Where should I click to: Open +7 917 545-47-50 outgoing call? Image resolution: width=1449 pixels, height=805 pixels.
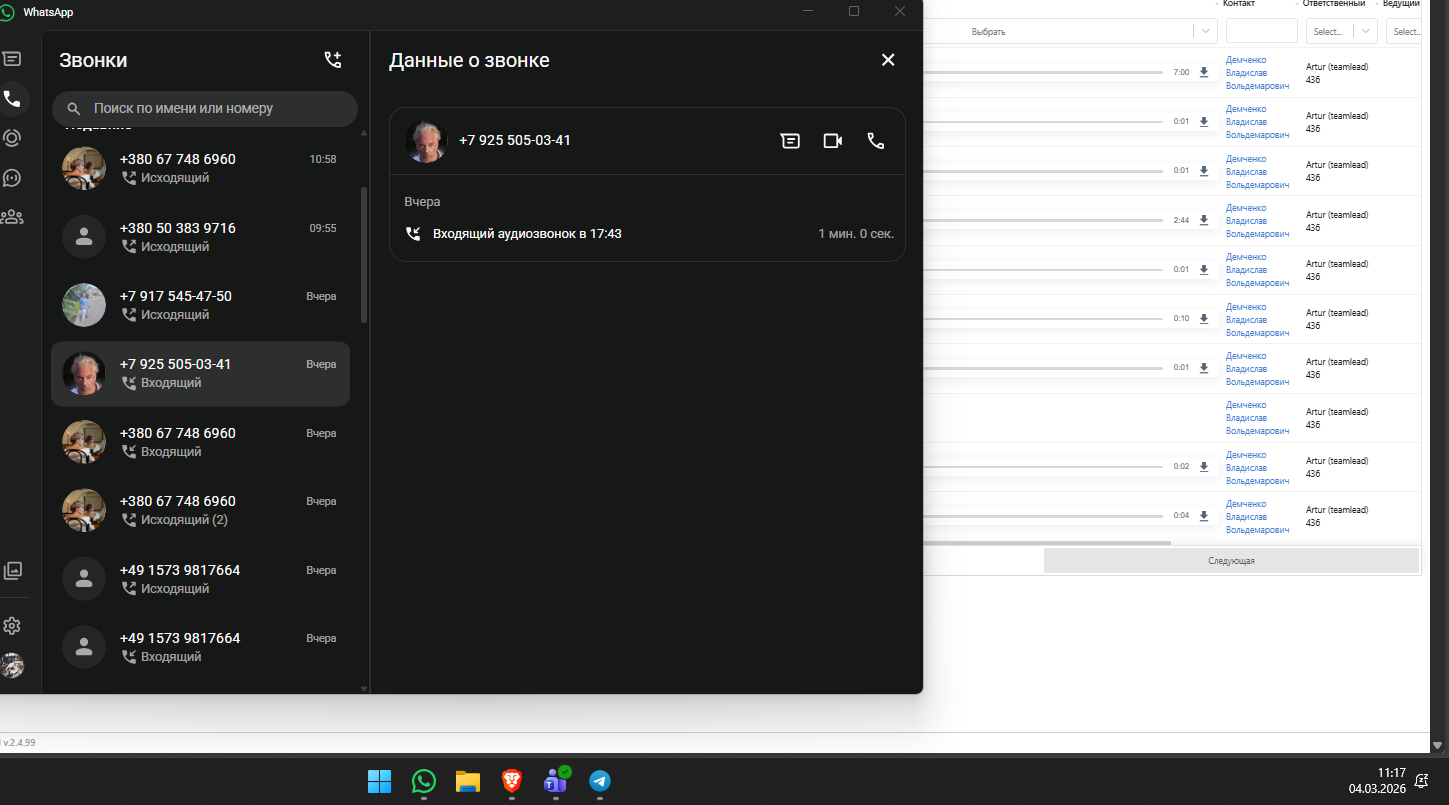200,305
